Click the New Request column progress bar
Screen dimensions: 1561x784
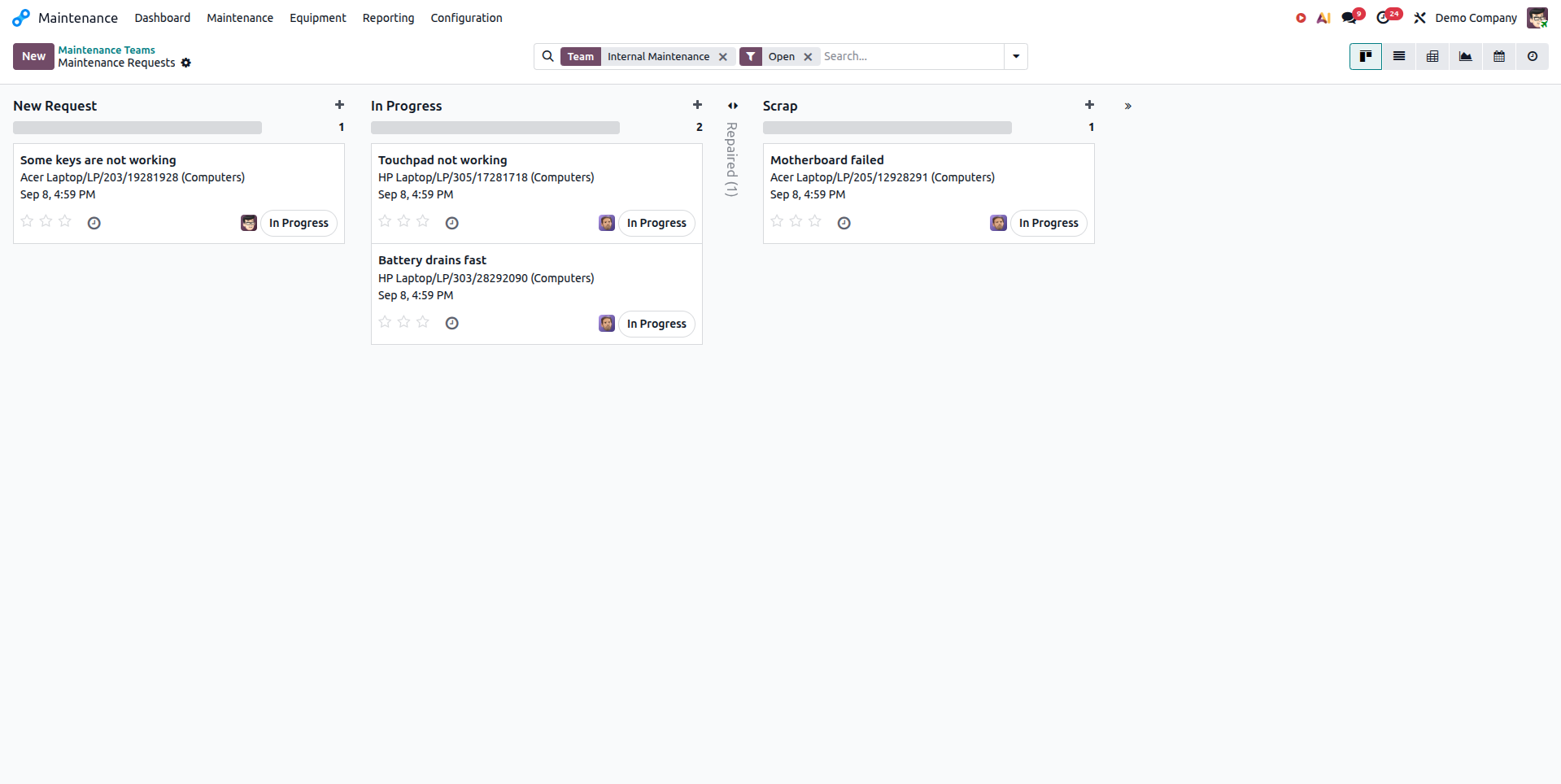137,128
